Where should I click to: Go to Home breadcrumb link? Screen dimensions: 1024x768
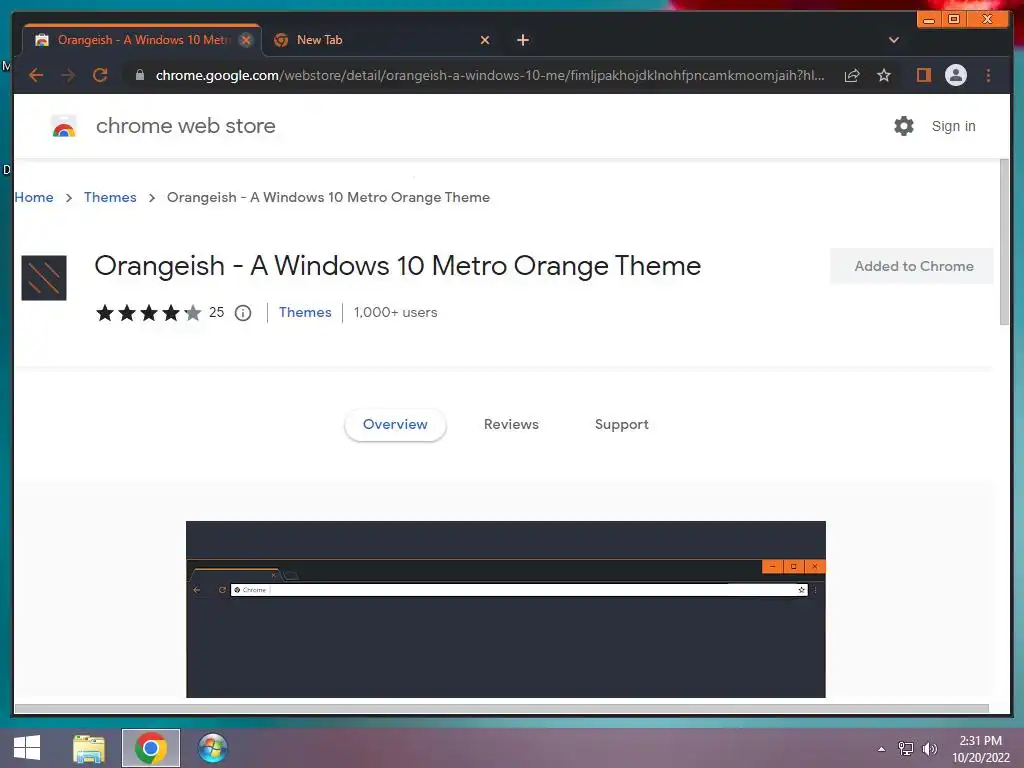tap(34, 197)
